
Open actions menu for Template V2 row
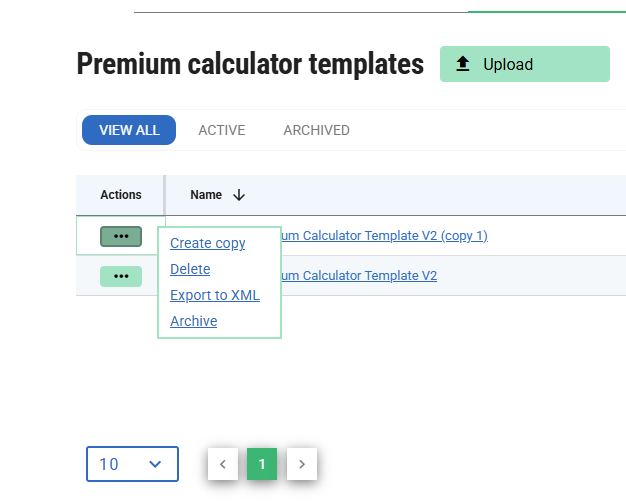[x=121, y=276]
